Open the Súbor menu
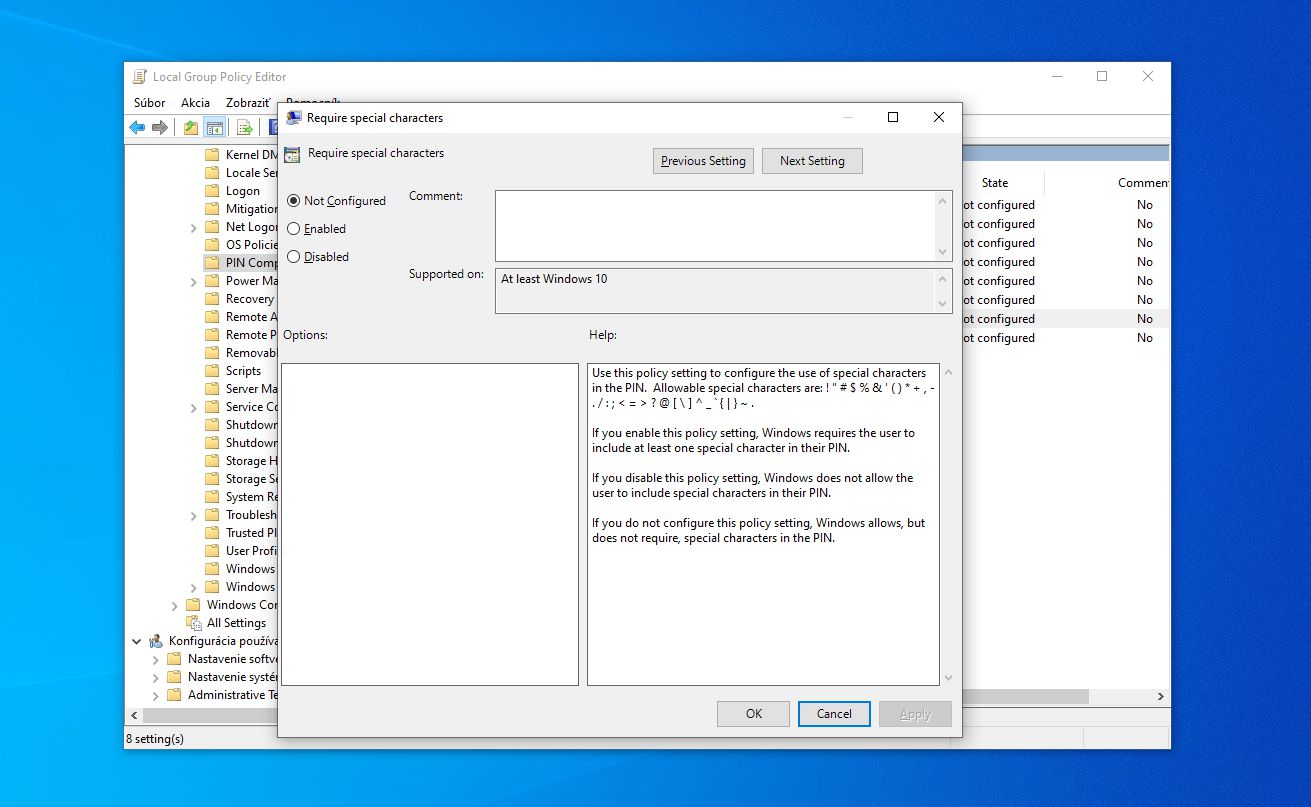 pyautogui.click(x=150, y=103)
